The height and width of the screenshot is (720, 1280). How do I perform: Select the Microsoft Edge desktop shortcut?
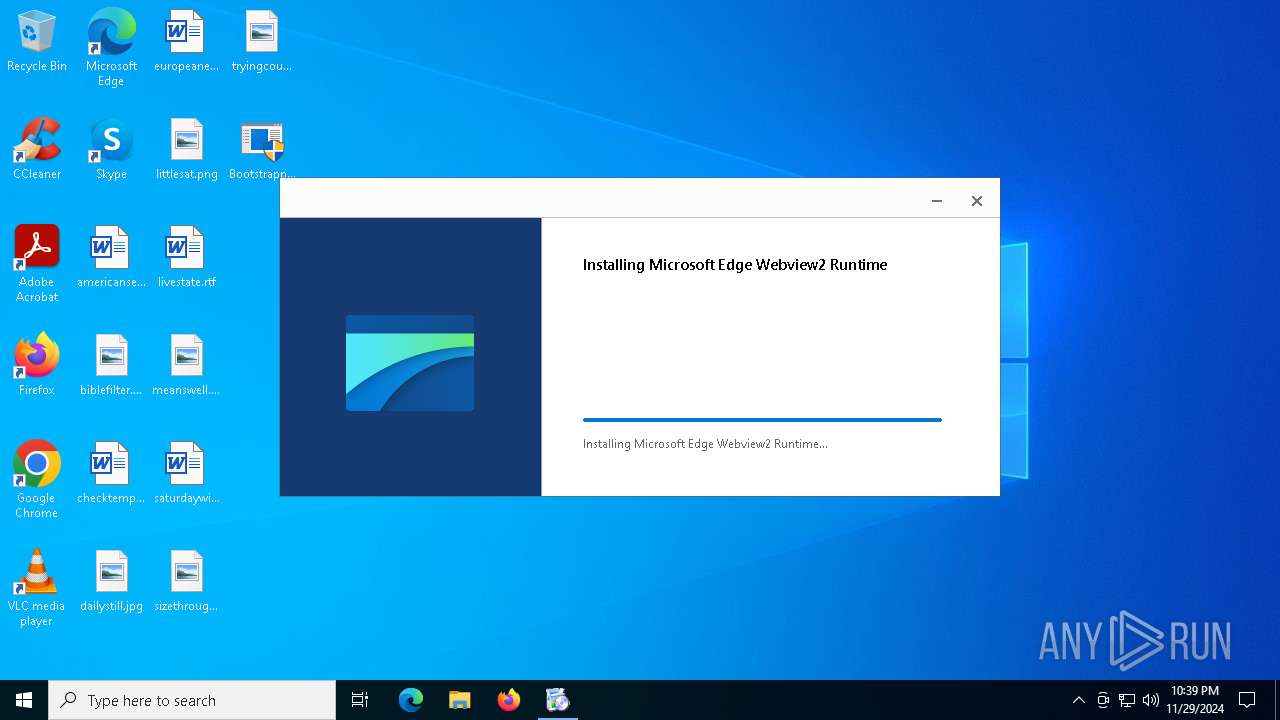coord(111,48)
